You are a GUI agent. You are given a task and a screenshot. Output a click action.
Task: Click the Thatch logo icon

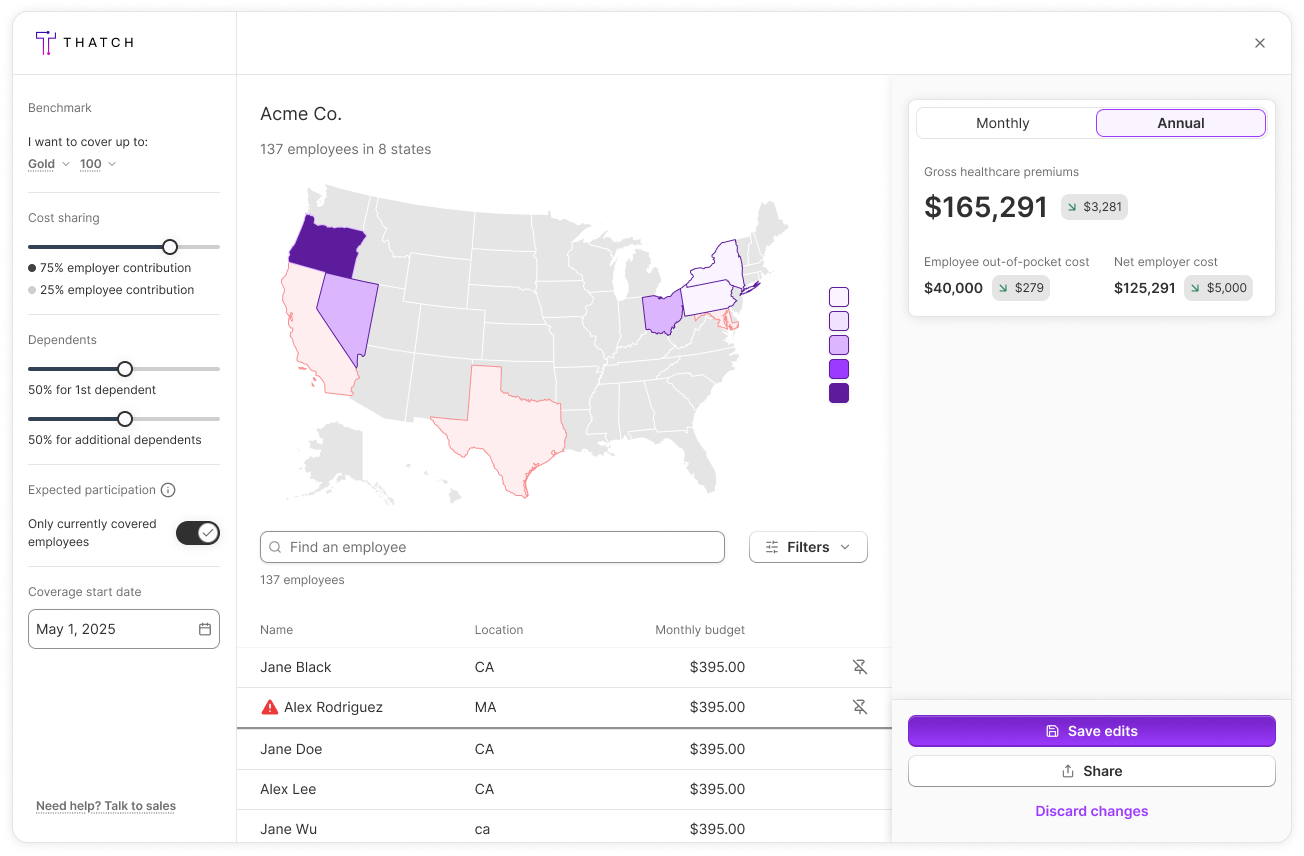click(x=45, y=42)
